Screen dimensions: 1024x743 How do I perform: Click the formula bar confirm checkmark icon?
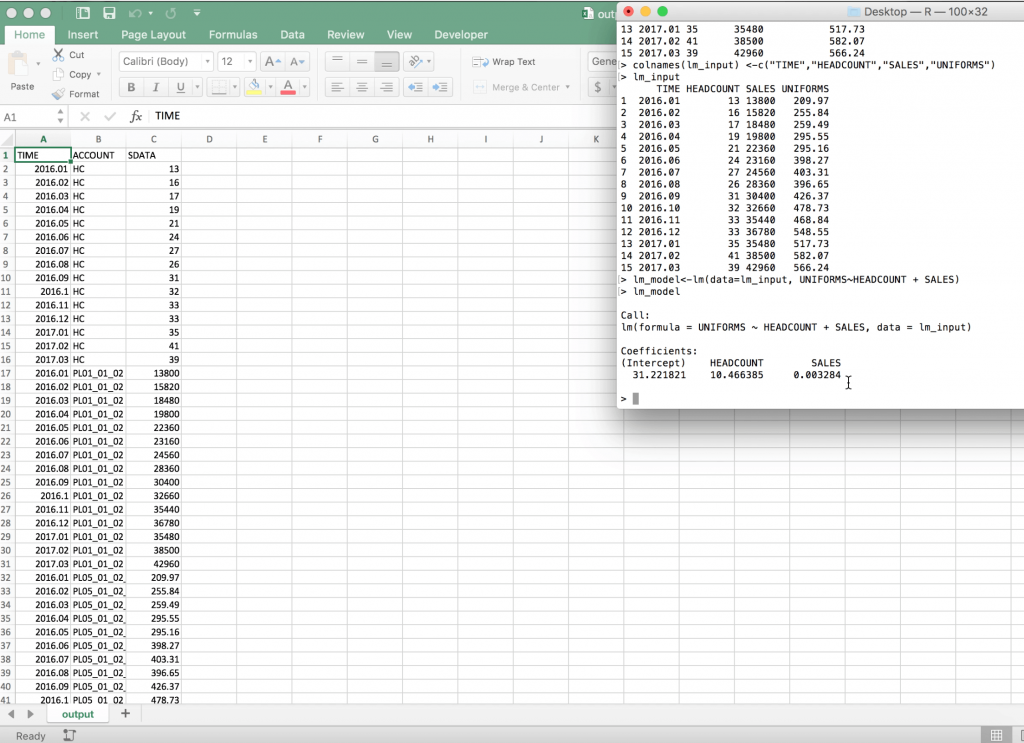(110, 116)
